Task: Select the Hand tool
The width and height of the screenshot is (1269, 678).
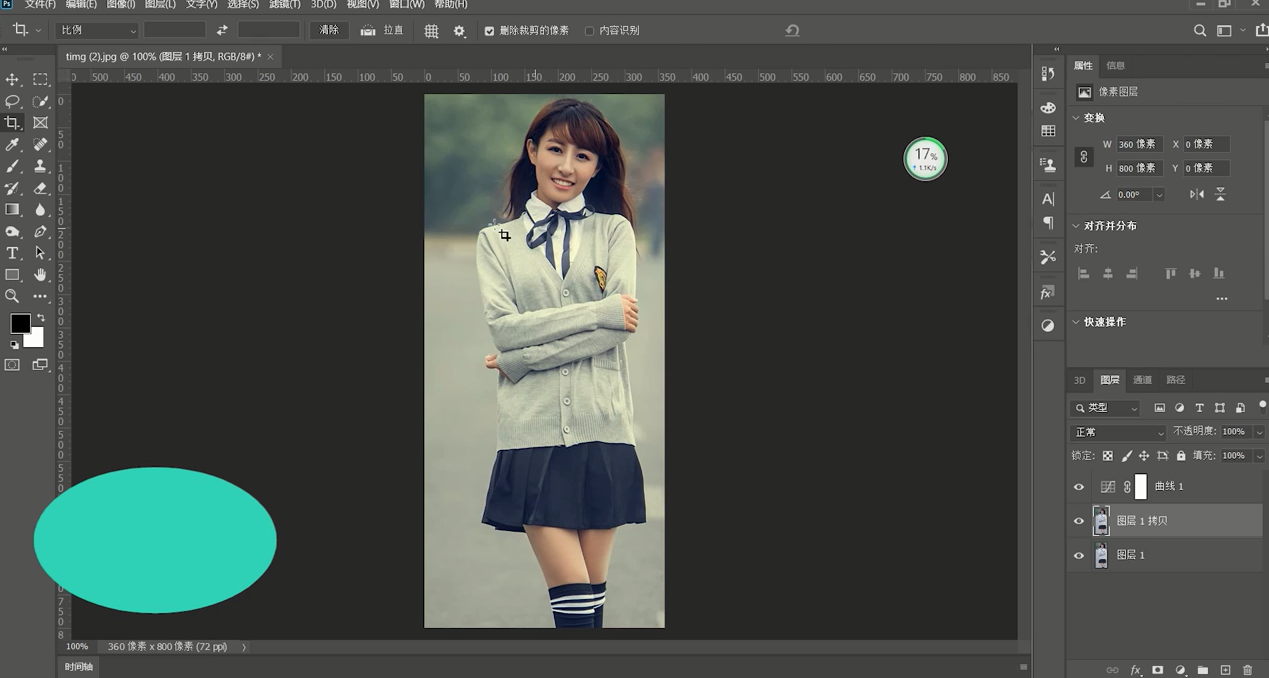Action: click(x=40, y=275)
